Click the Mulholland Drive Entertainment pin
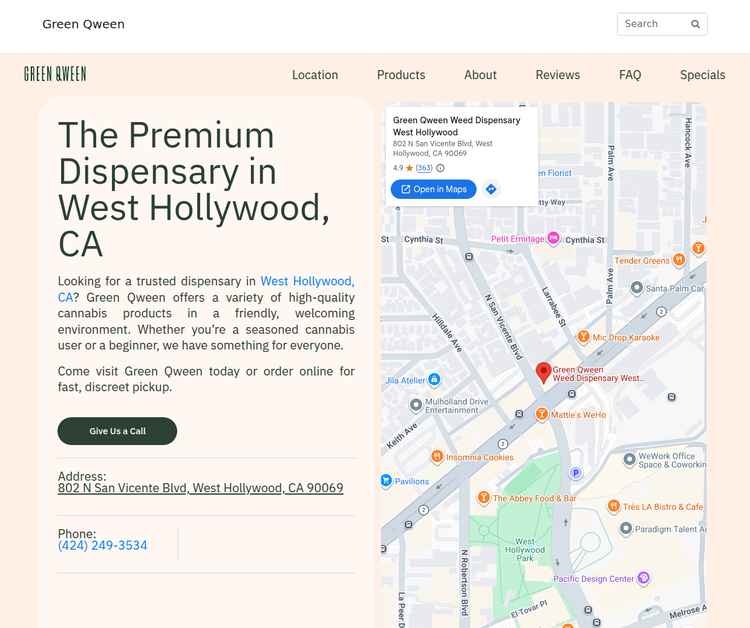The image size is (750, 628). point(416,405)
